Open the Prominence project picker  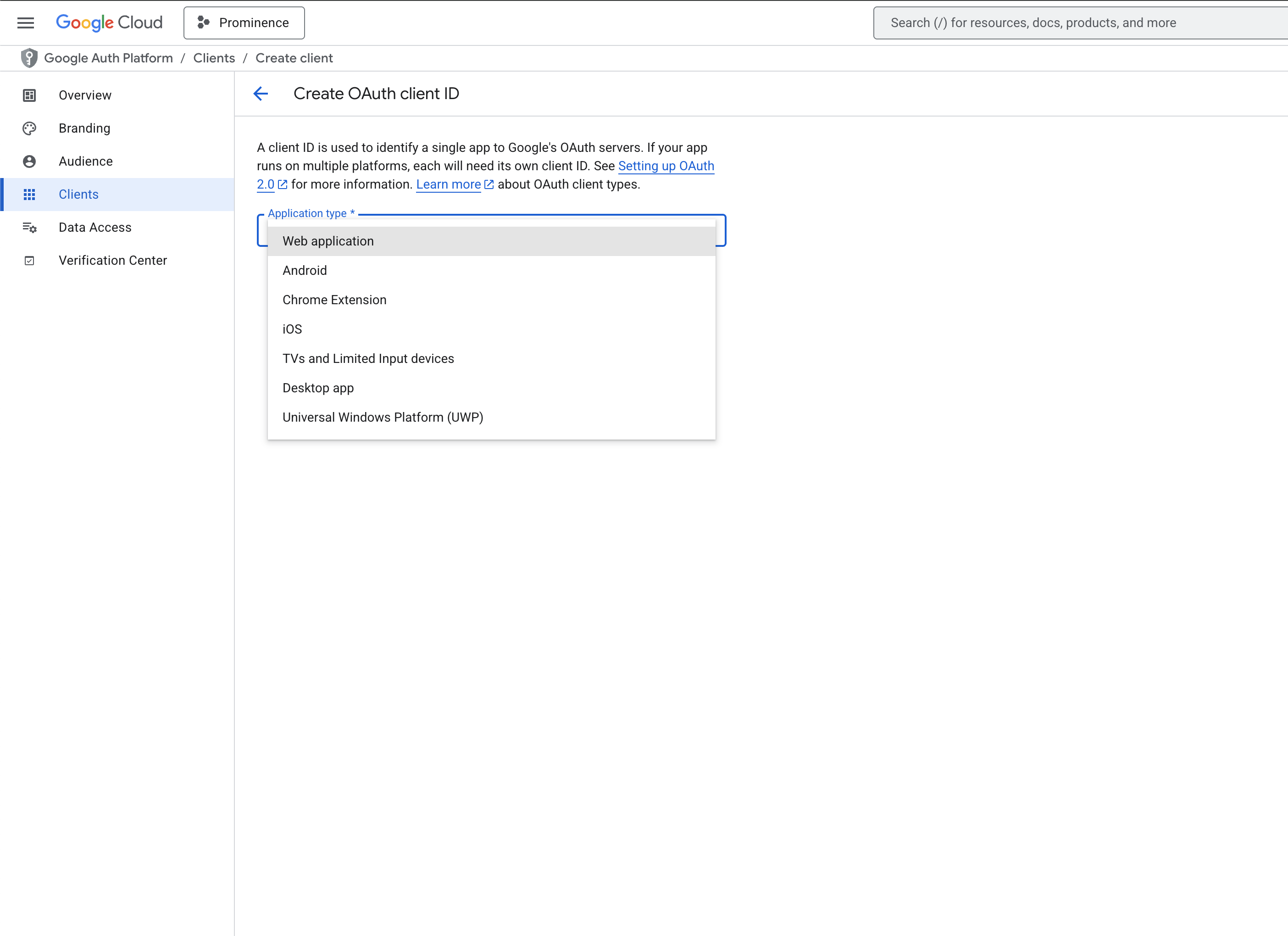tap(244, 23)
